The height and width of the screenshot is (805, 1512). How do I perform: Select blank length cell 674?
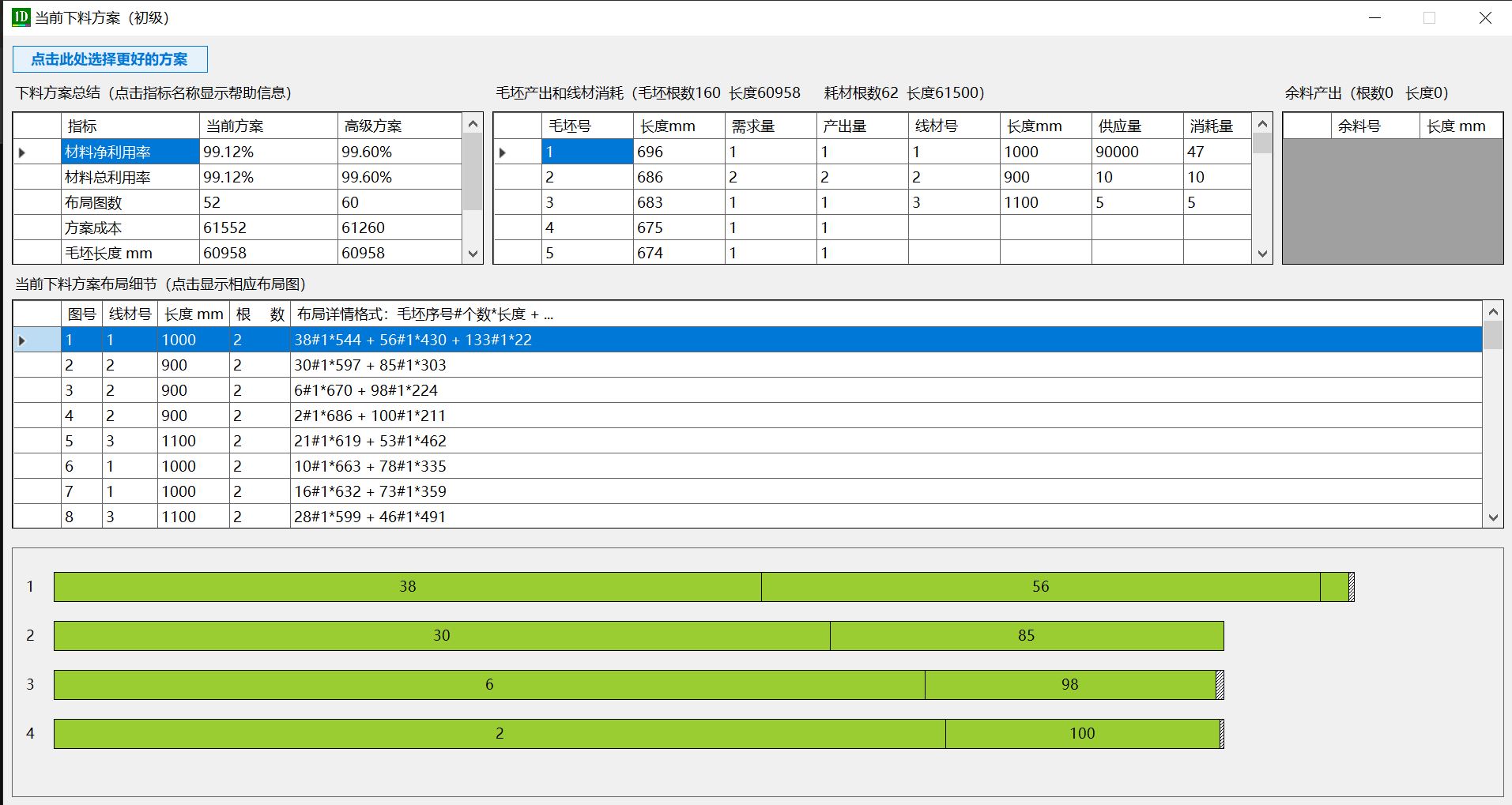pyautogui.click(x=679, y=253)
